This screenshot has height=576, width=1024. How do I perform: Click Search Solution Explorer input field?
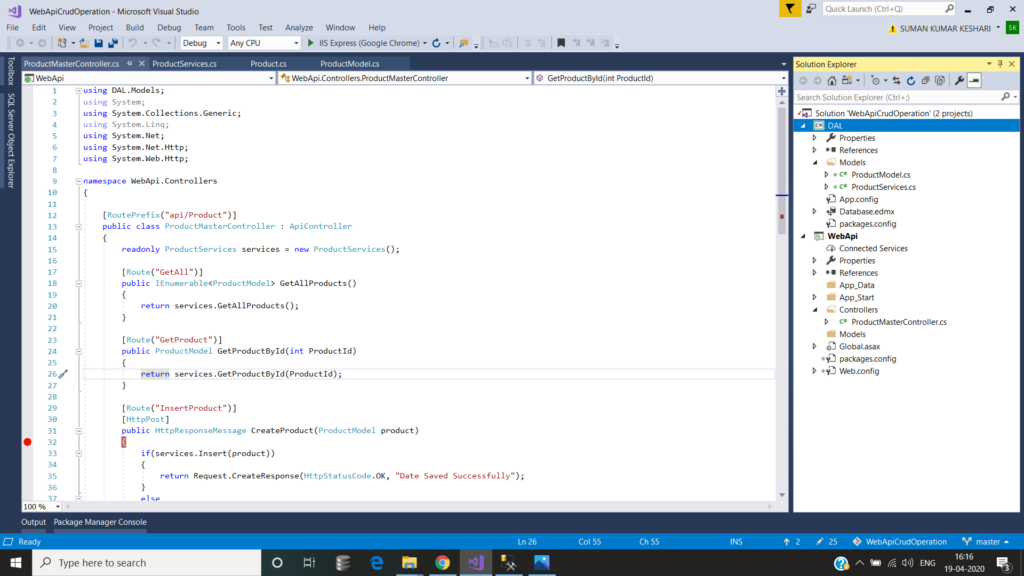898,97
